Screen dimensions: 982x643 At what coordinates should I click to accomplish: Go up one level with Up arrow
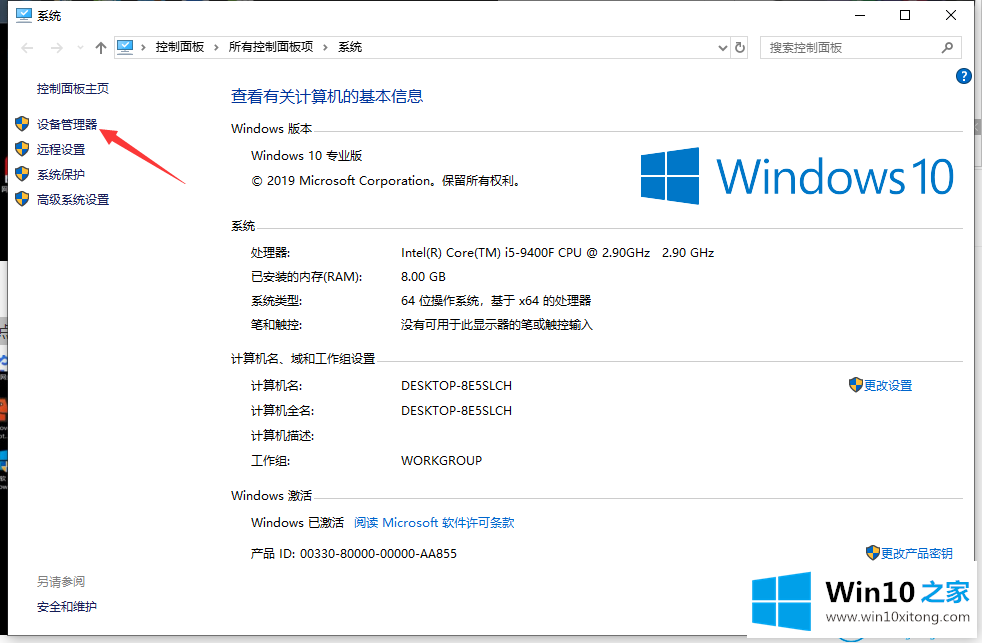pos(101,48)
